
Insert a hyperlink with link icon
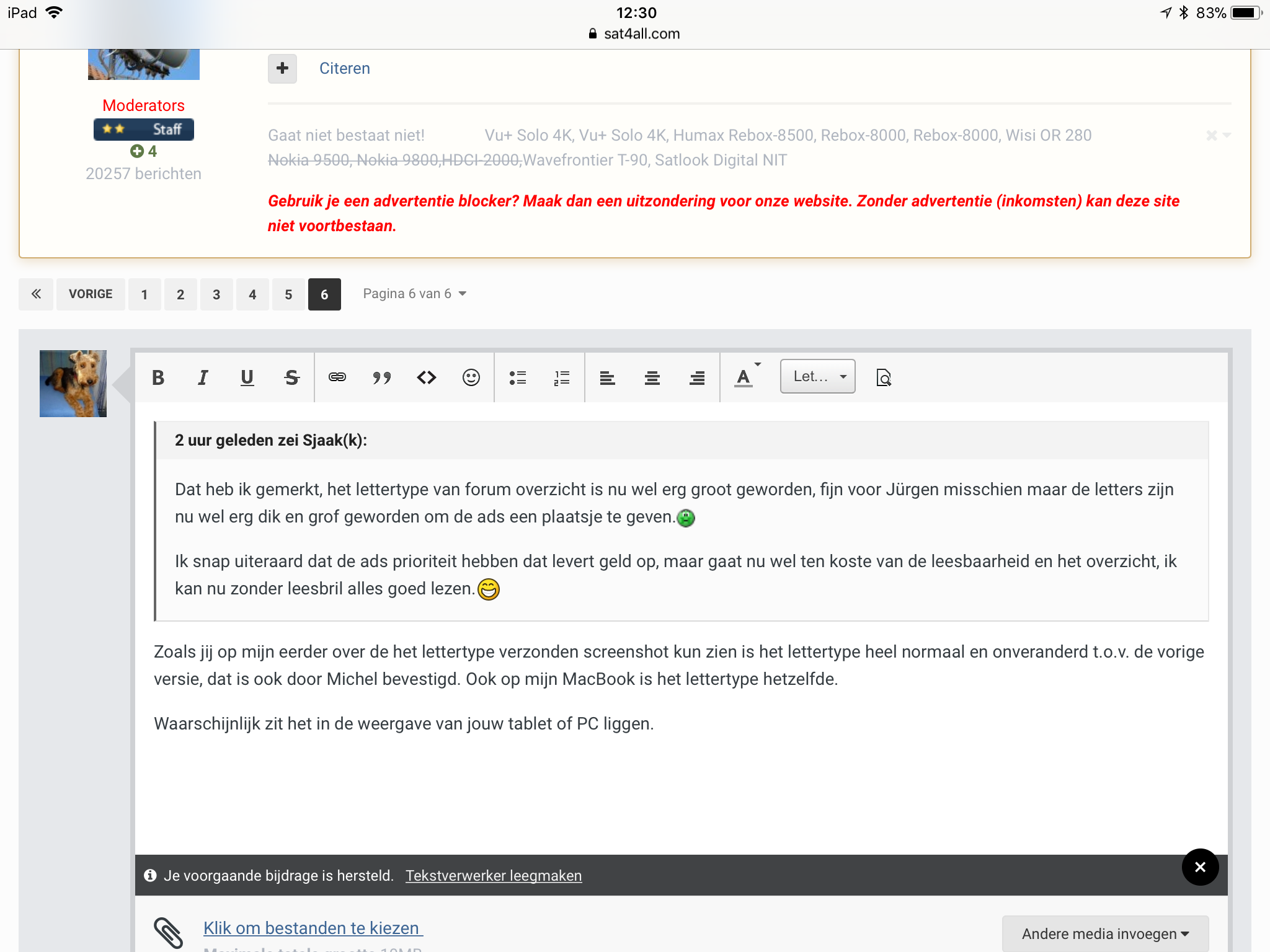[x=337, y=377]
